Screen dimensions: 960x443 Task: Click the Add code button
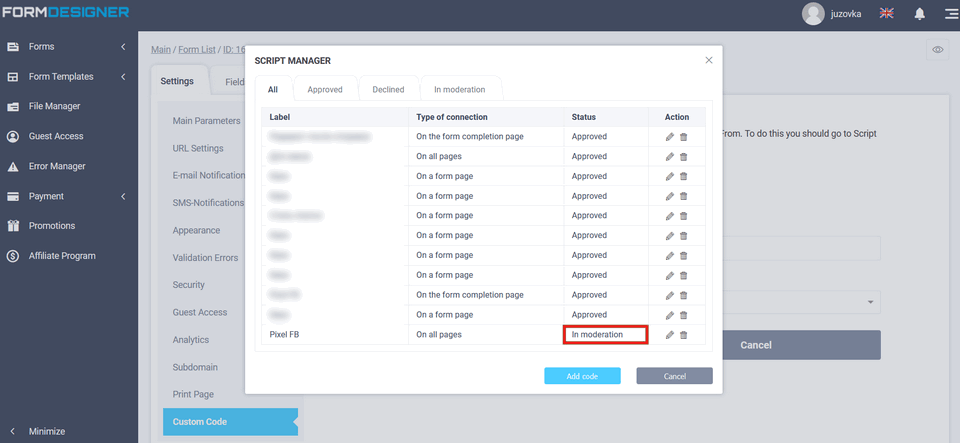pos(582,376)
